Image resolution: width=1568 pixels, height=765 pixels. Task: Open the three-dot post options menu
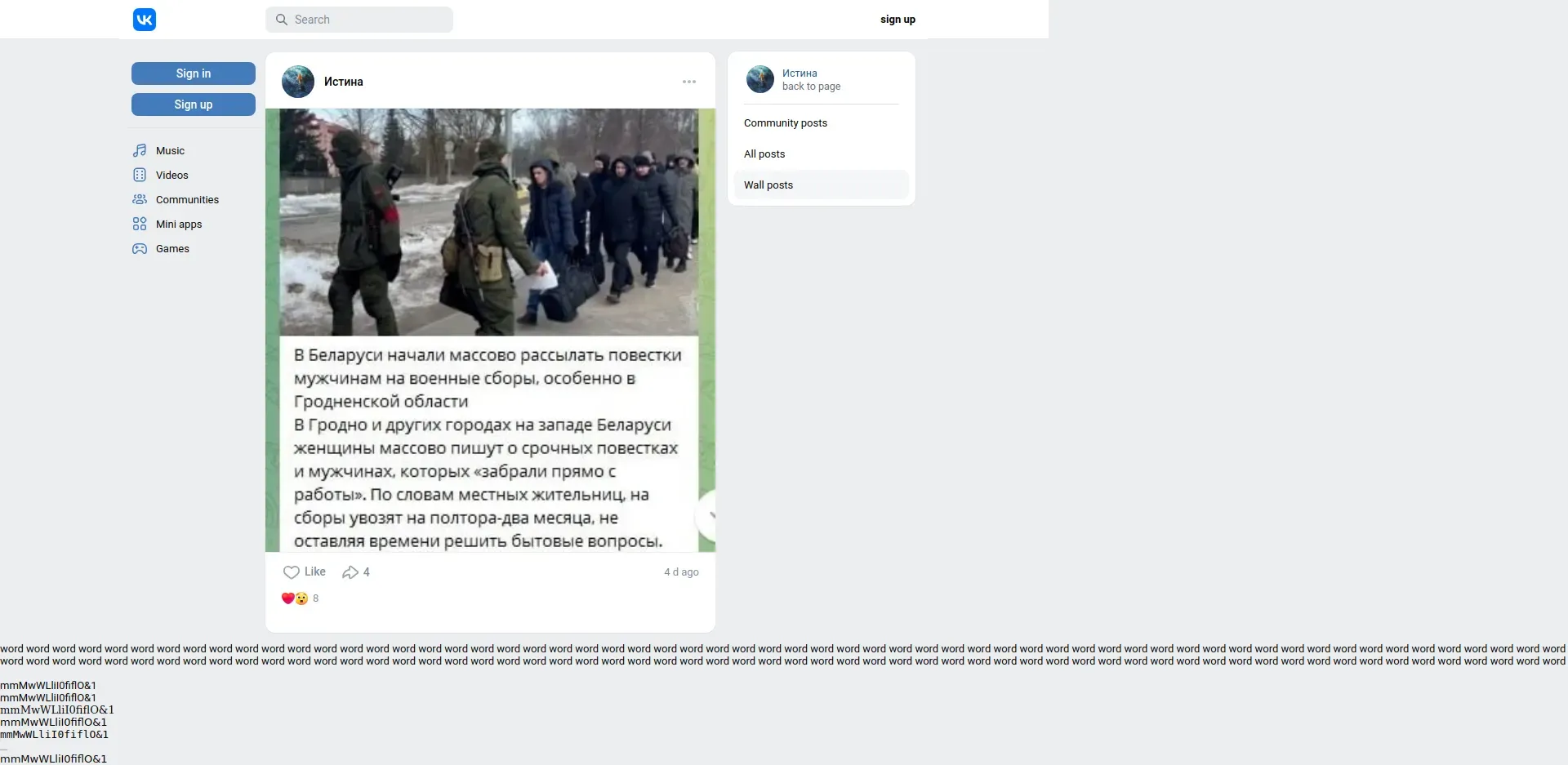point(689,82)
